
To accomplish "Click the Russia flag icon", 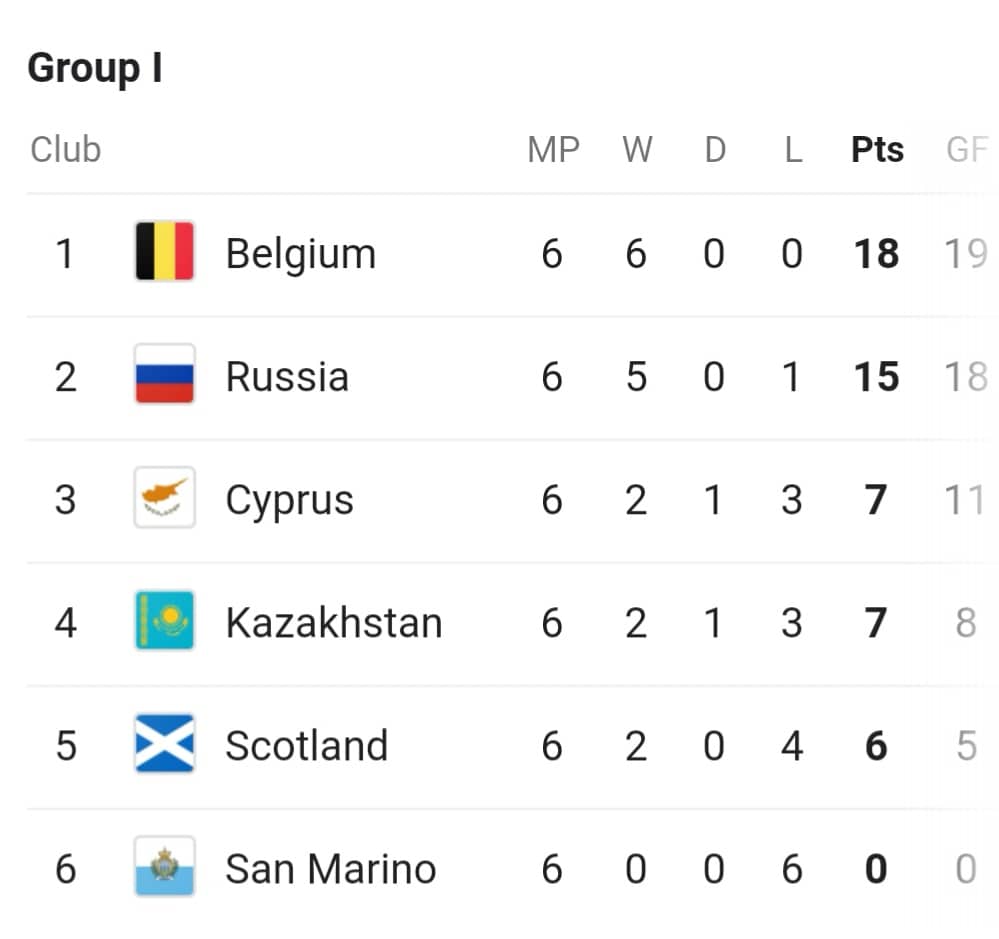I will (x=164, y=374).
